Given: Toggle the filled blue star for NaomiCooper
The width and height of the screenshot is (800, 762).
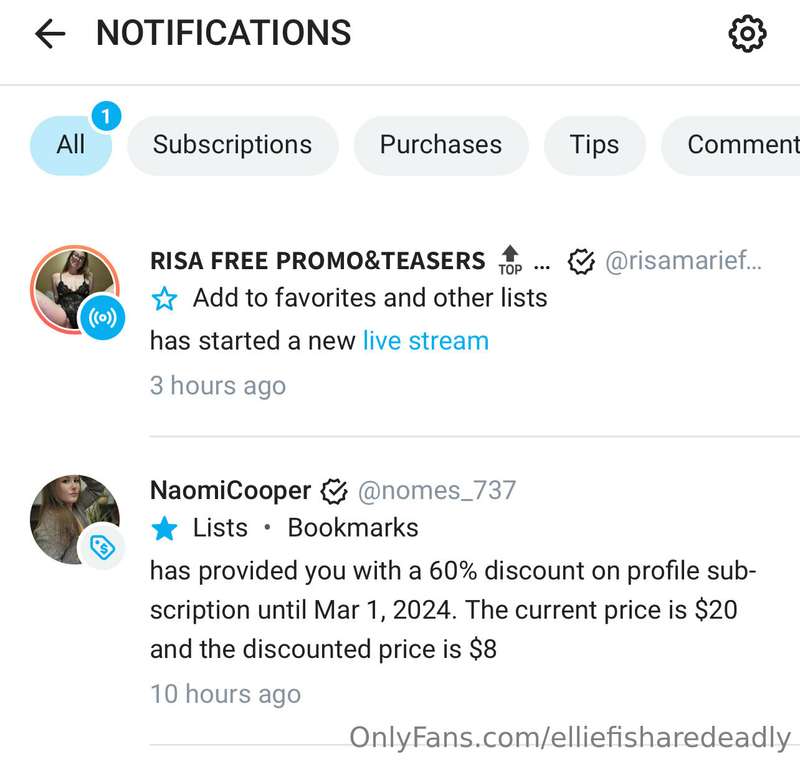Looking at the screenshot, I should tap(164, 528).
